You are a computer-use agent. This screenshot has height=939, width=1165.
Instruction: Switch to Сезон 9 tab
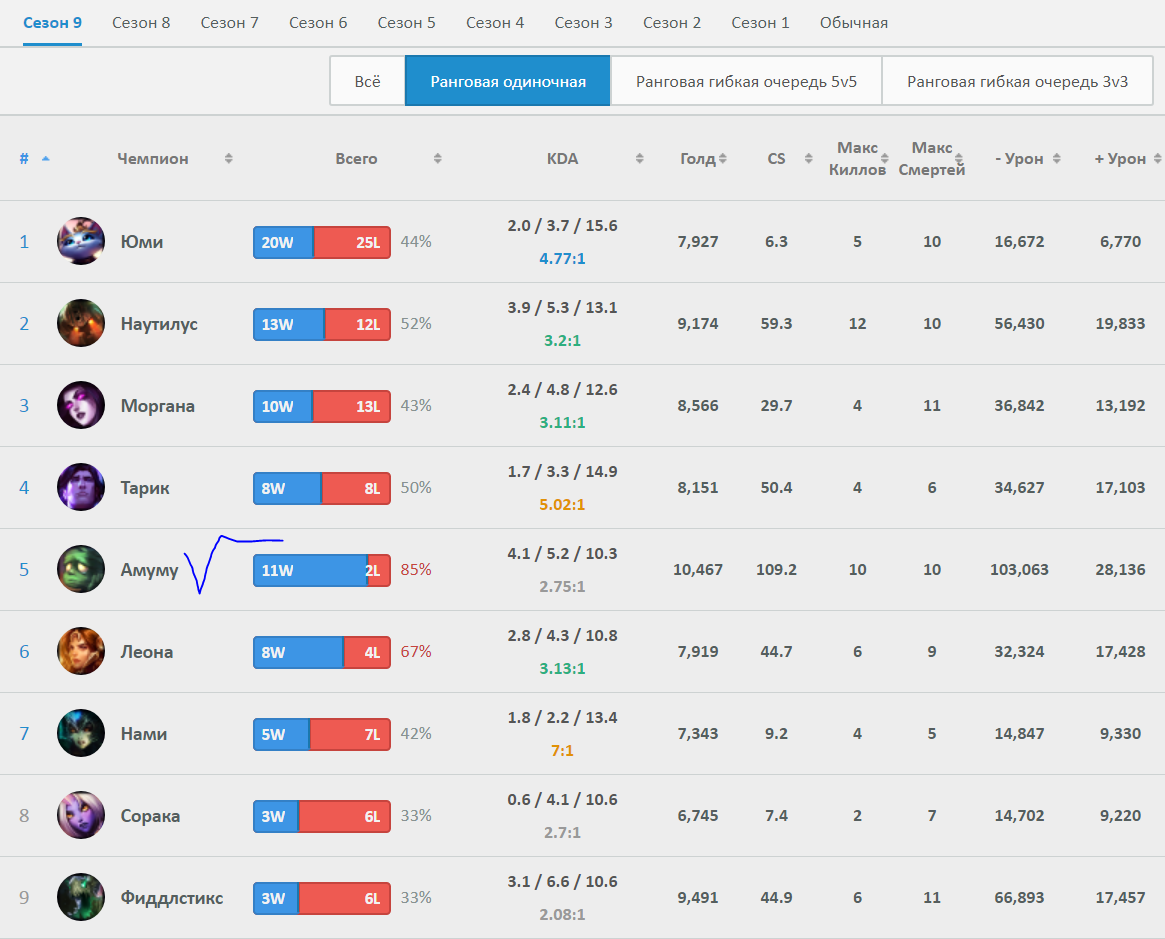[x=52, y=23]
